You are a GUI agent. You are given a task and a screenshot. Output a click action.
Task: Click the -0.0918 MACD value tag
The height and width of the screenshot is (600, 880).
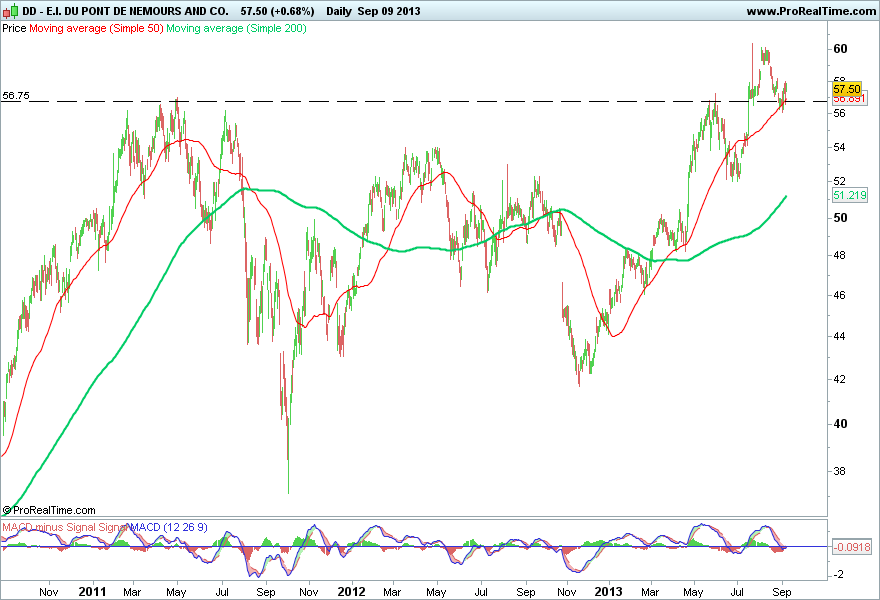pyautogui.click(x=852, y=547)
